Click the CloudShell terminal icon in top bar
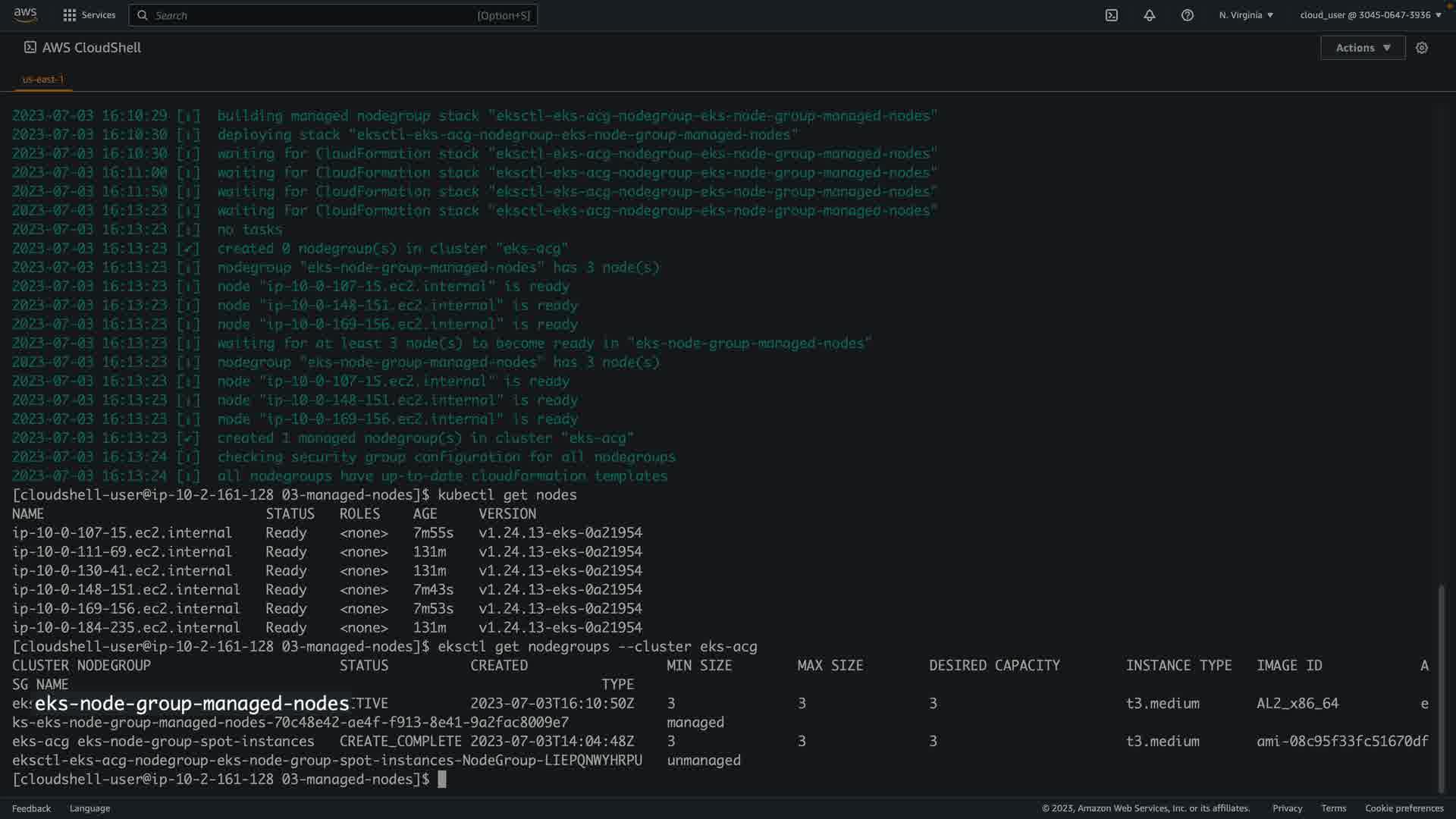 [x=1111, y=15]
